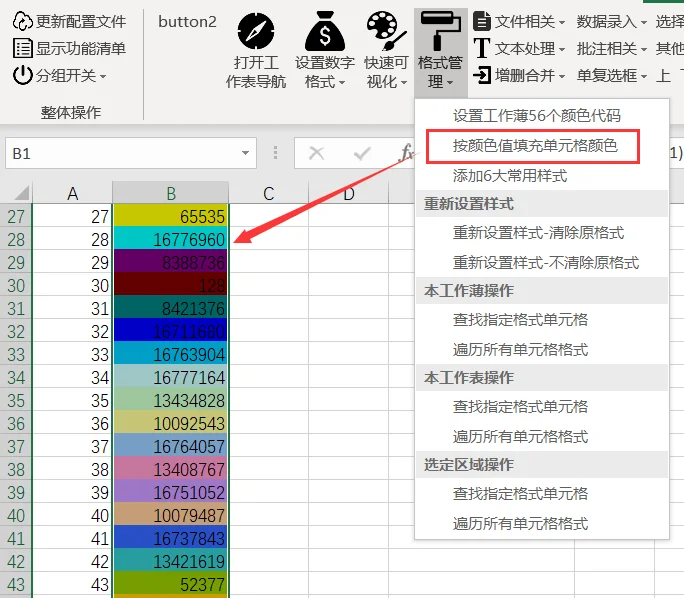Click the paint roller 格式管理 icon
Image resolution: width=684 pixels, height=598 pixels.
441,31
